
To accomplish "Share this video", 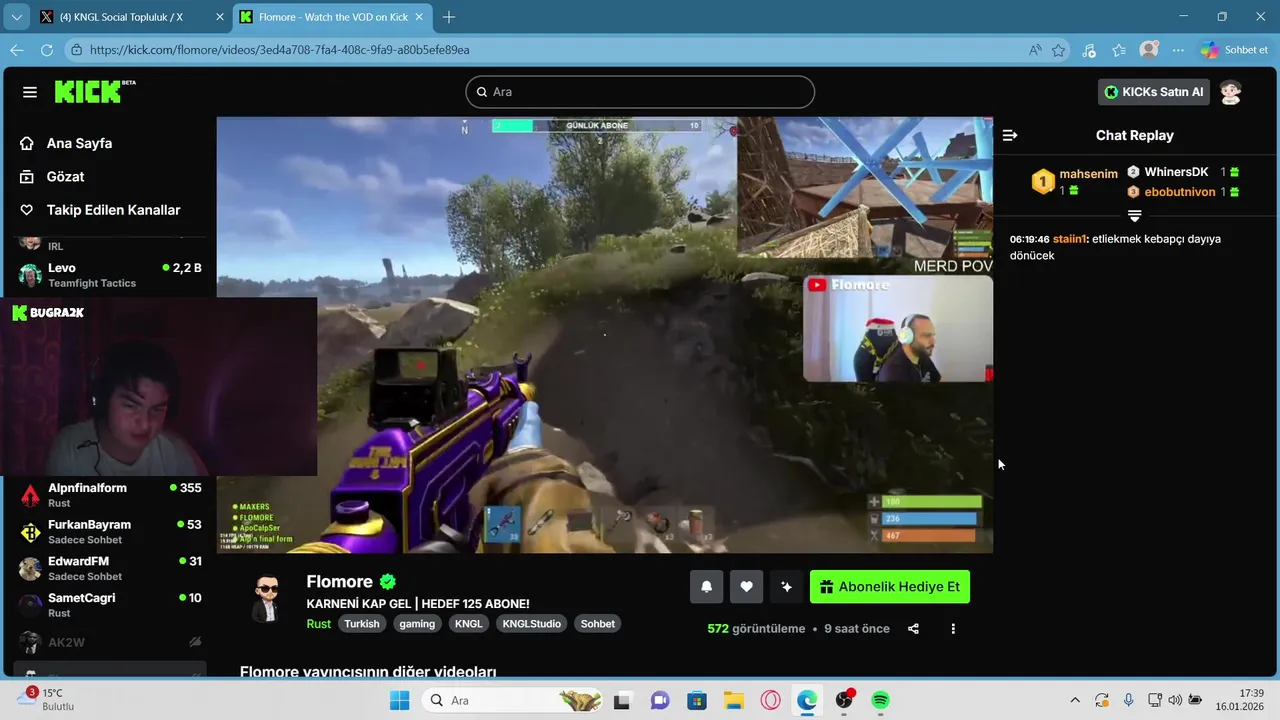I will pyautogui.click(x=913, y=629).
